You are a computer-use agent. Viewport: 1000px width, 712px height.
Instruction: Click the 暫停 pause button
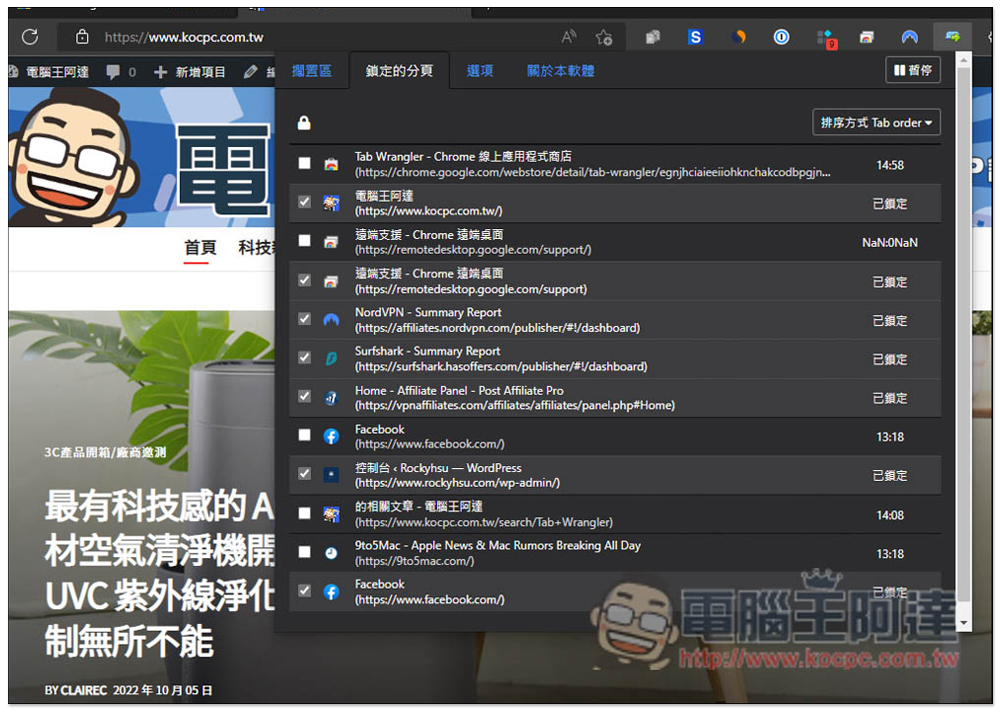(x=912, y=70)
